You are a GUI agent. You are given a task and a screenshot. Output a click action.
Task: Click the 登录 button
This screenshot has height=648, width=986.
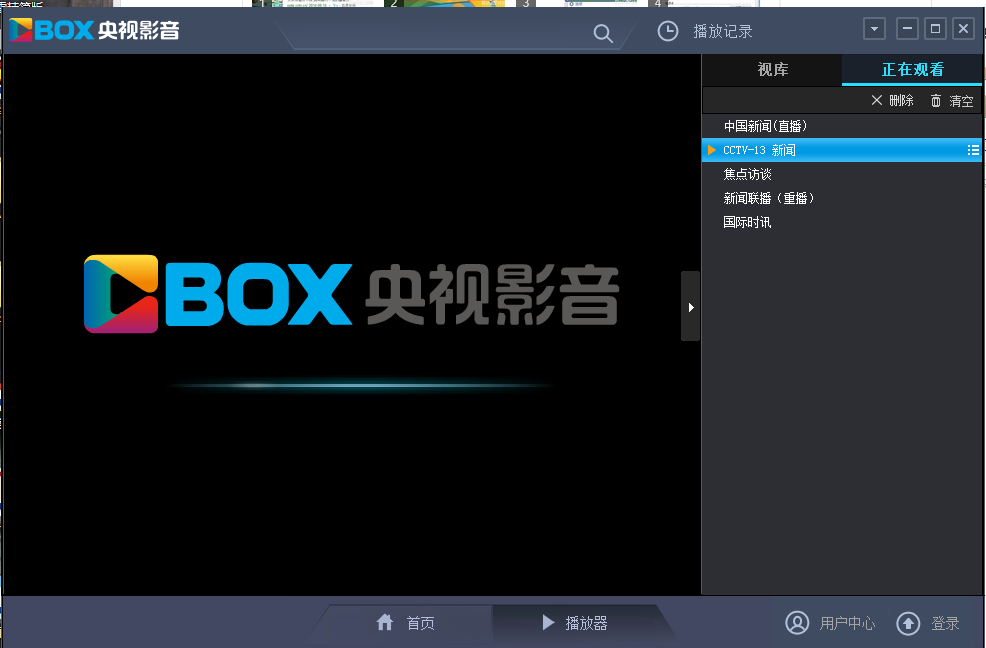click(943, 623)
